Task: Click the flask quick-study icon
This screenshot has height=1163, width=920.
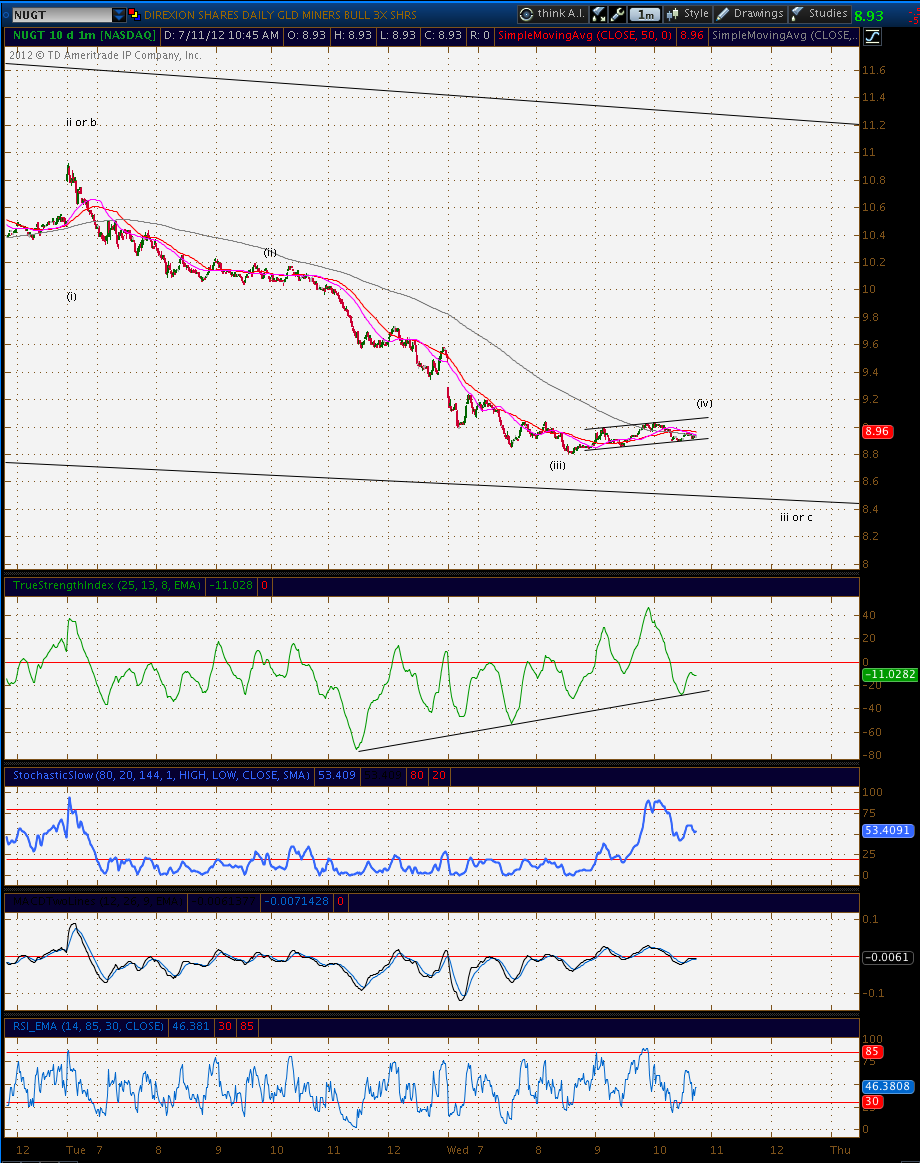Action: click(599, 14)
